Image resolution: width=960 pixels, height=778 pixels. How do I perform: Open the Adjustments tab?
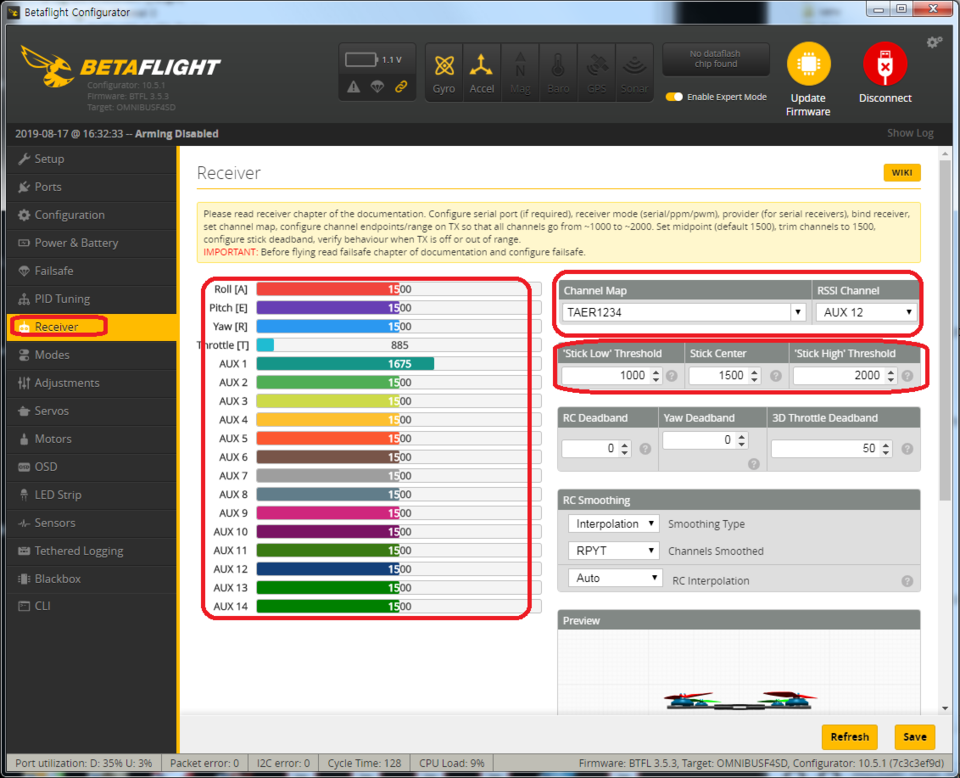coord(92,383)
